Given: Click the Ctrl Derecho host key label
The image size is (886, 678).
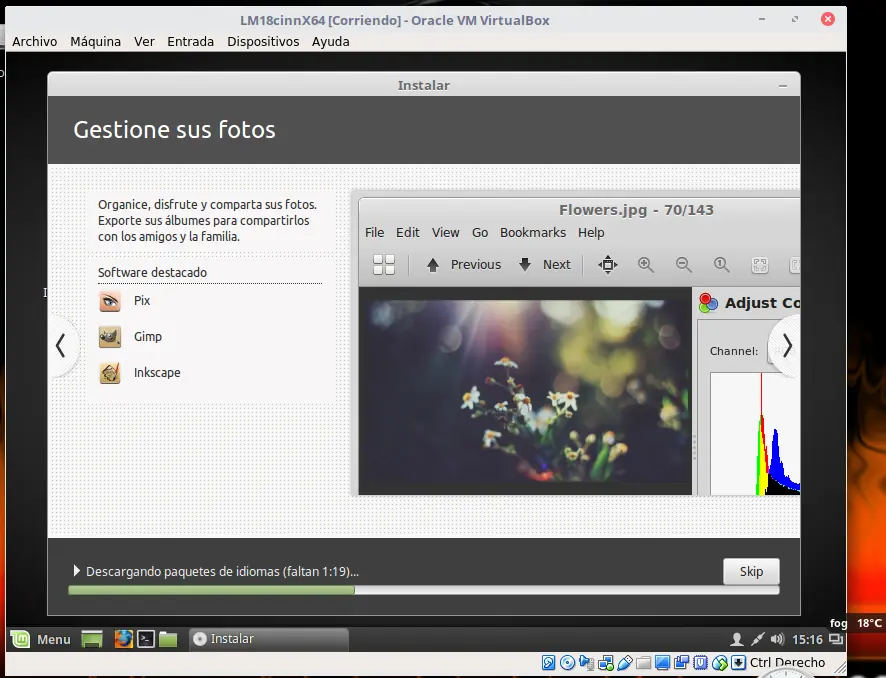Looking at the screenshot, I should pos(787,662).
